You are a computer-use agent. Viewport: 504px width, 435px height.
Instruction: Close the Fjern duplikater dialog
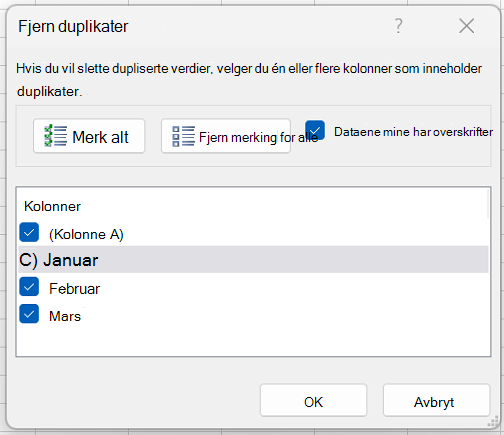[x=466, y=26]
